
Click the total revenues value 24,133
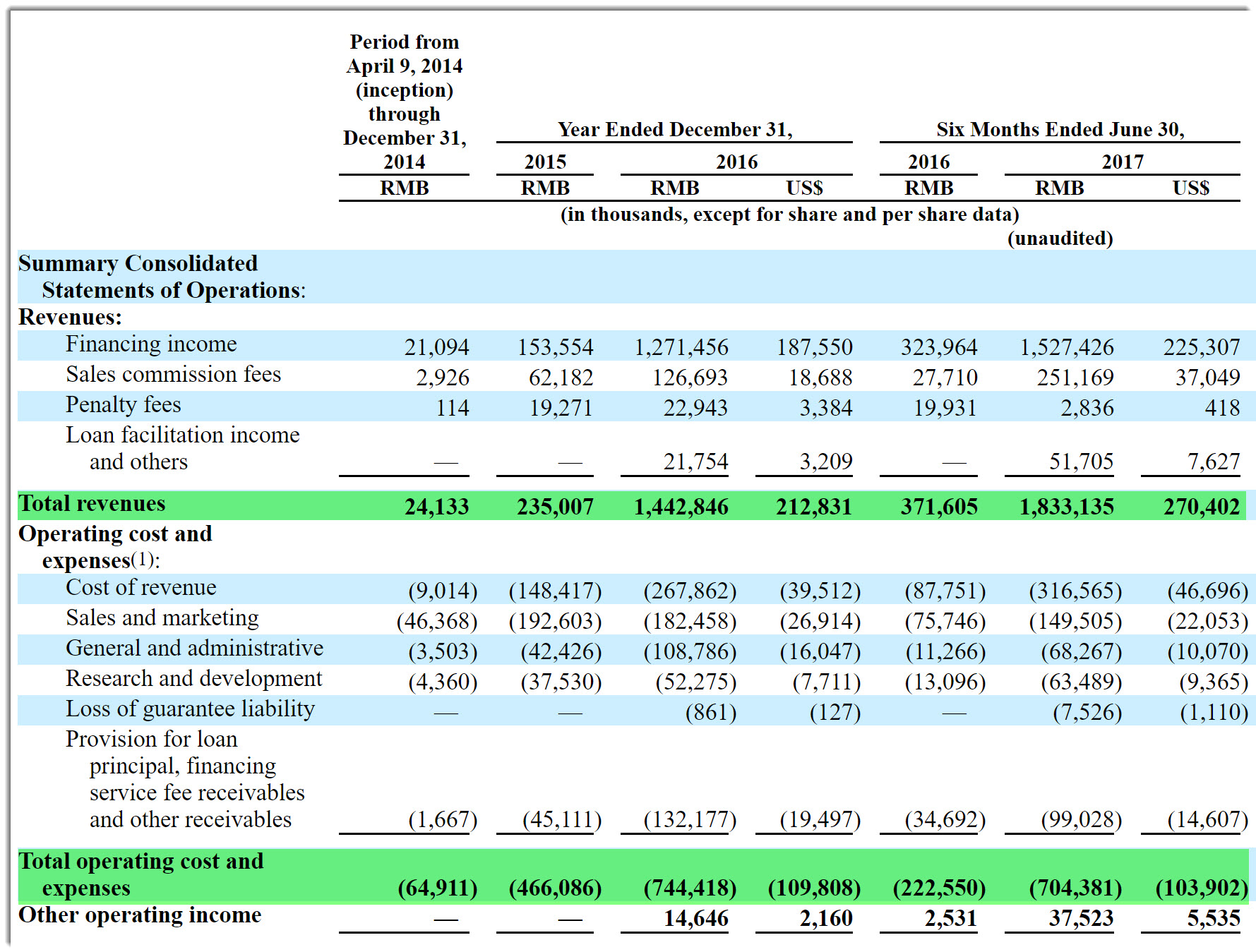pos(436,507)
